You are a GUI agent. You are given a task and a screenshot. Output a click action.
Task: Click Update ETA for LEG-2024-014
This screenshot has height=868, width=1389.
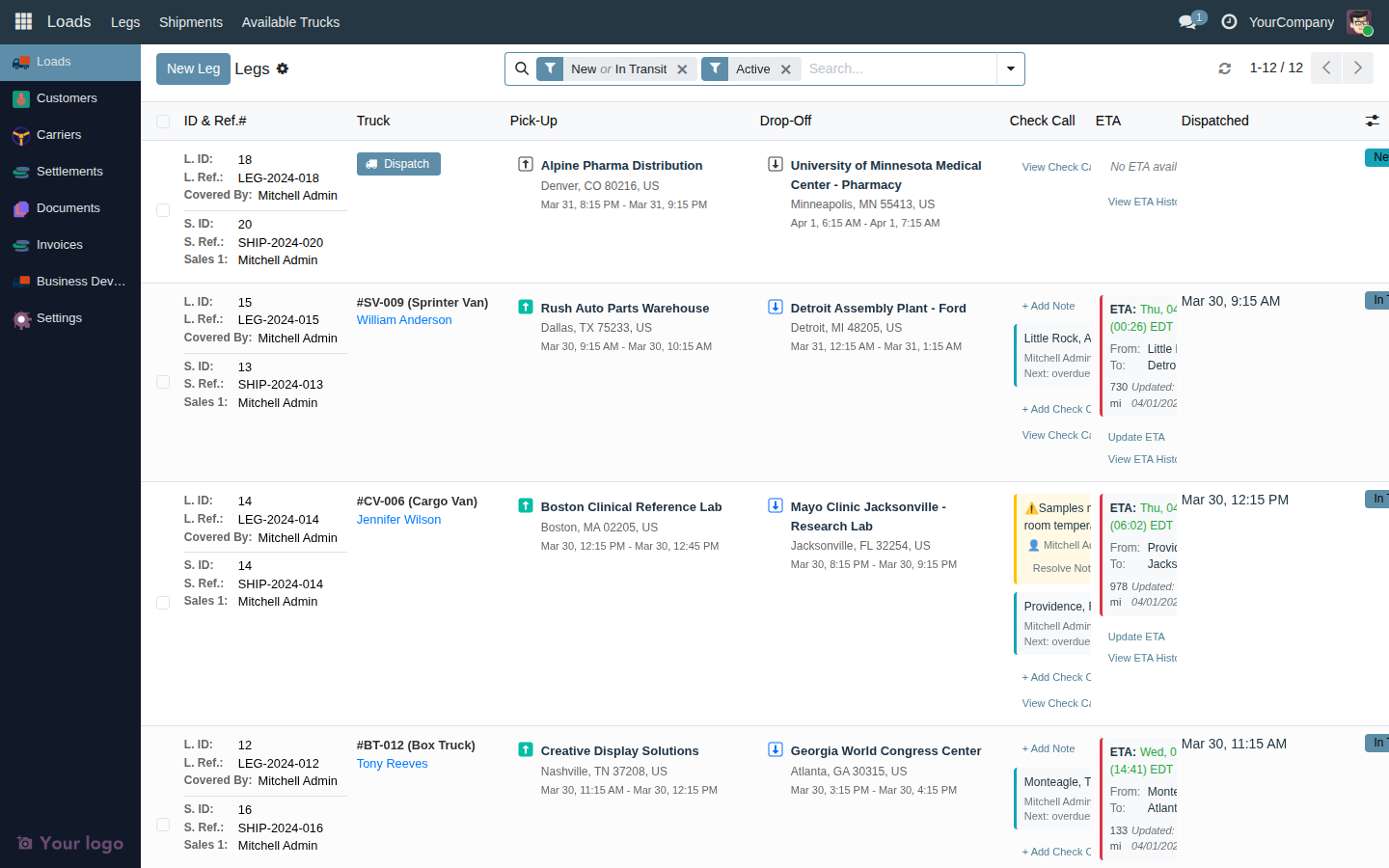(1136, 637)
